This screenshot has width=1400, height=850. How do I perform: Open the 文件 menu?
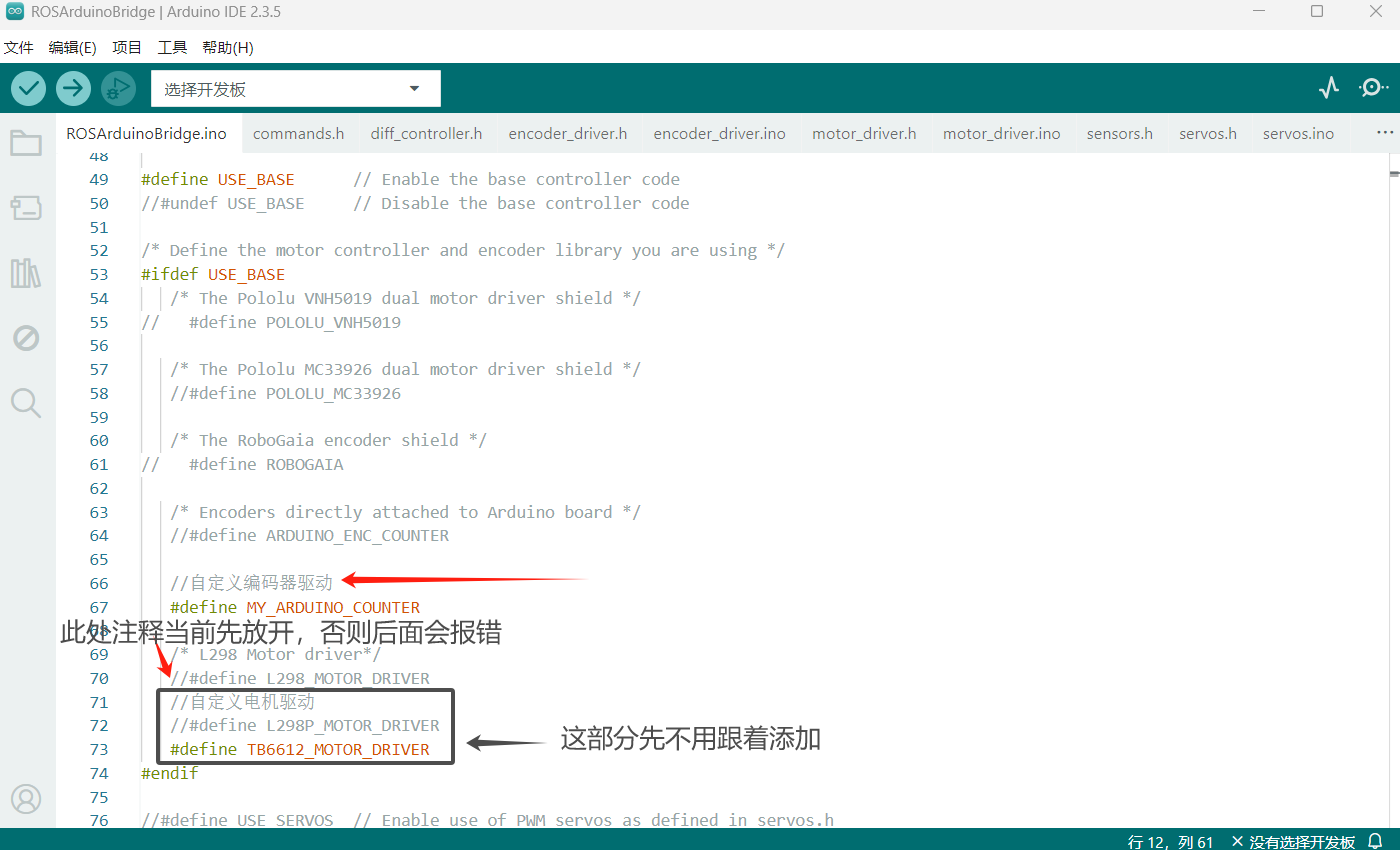pyautogui.click(x=19, y=47)
